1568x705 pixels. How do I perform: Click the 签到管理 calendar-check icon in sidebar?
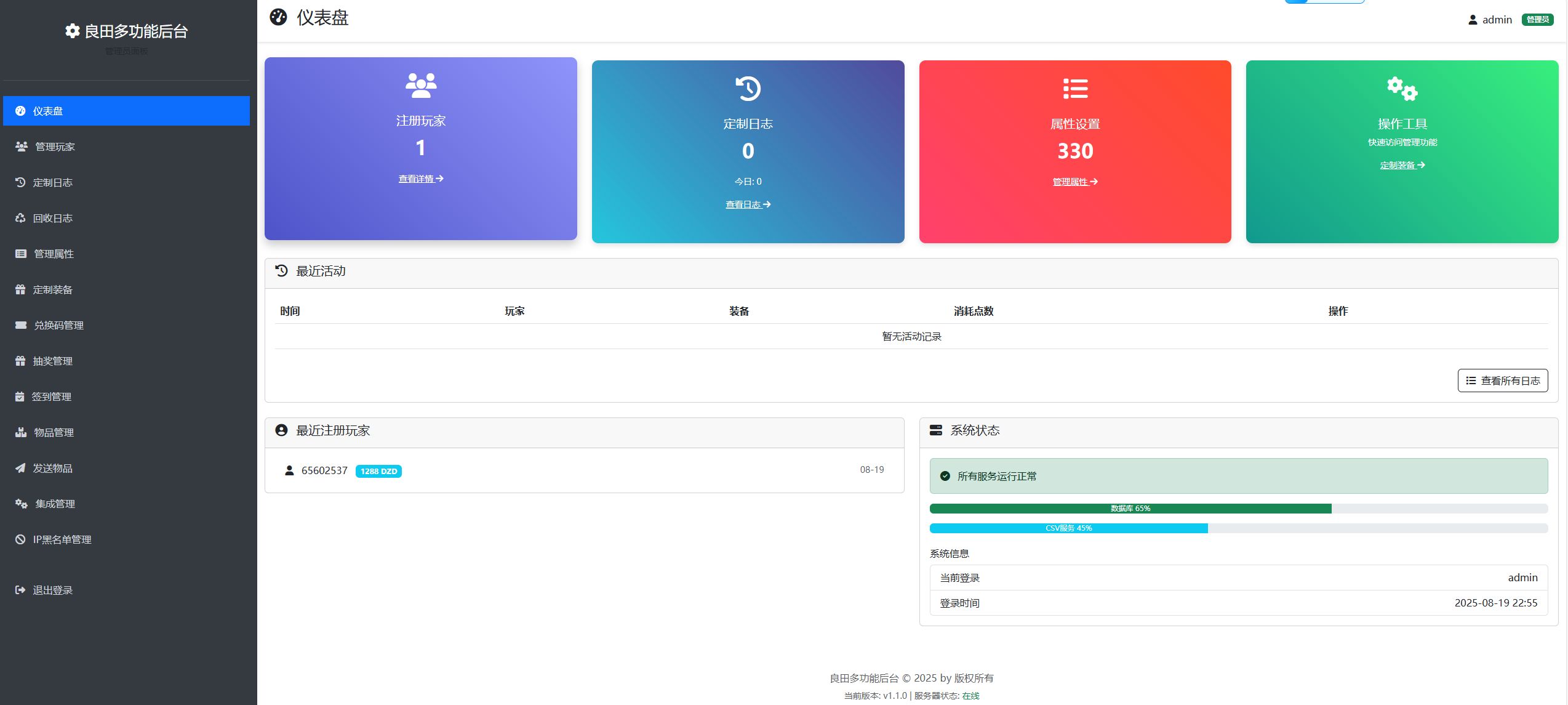coord(20,397)
